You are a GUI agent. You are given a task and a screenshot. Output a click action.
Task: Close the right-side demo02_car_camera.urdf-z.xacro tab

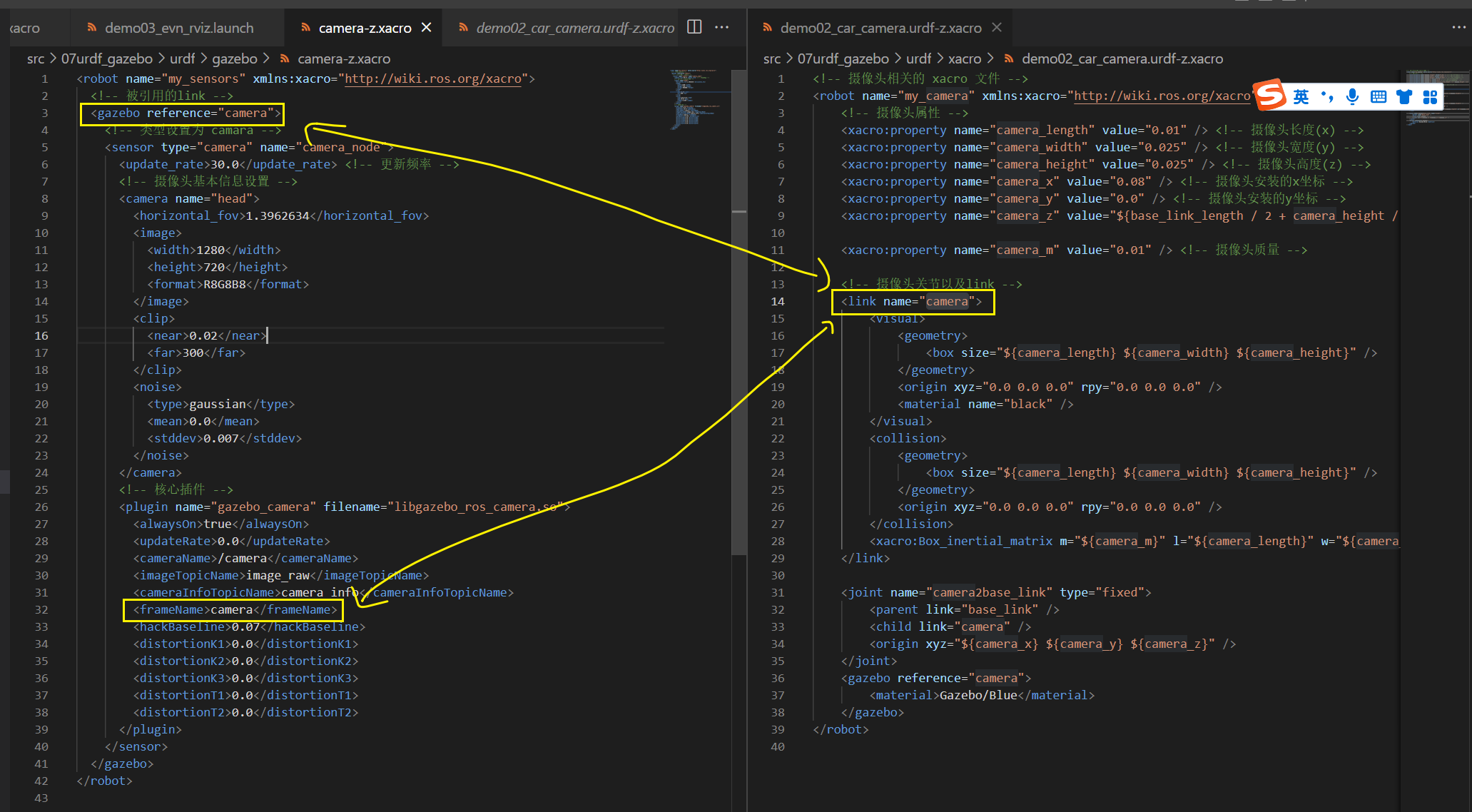(x=997, y=27)
